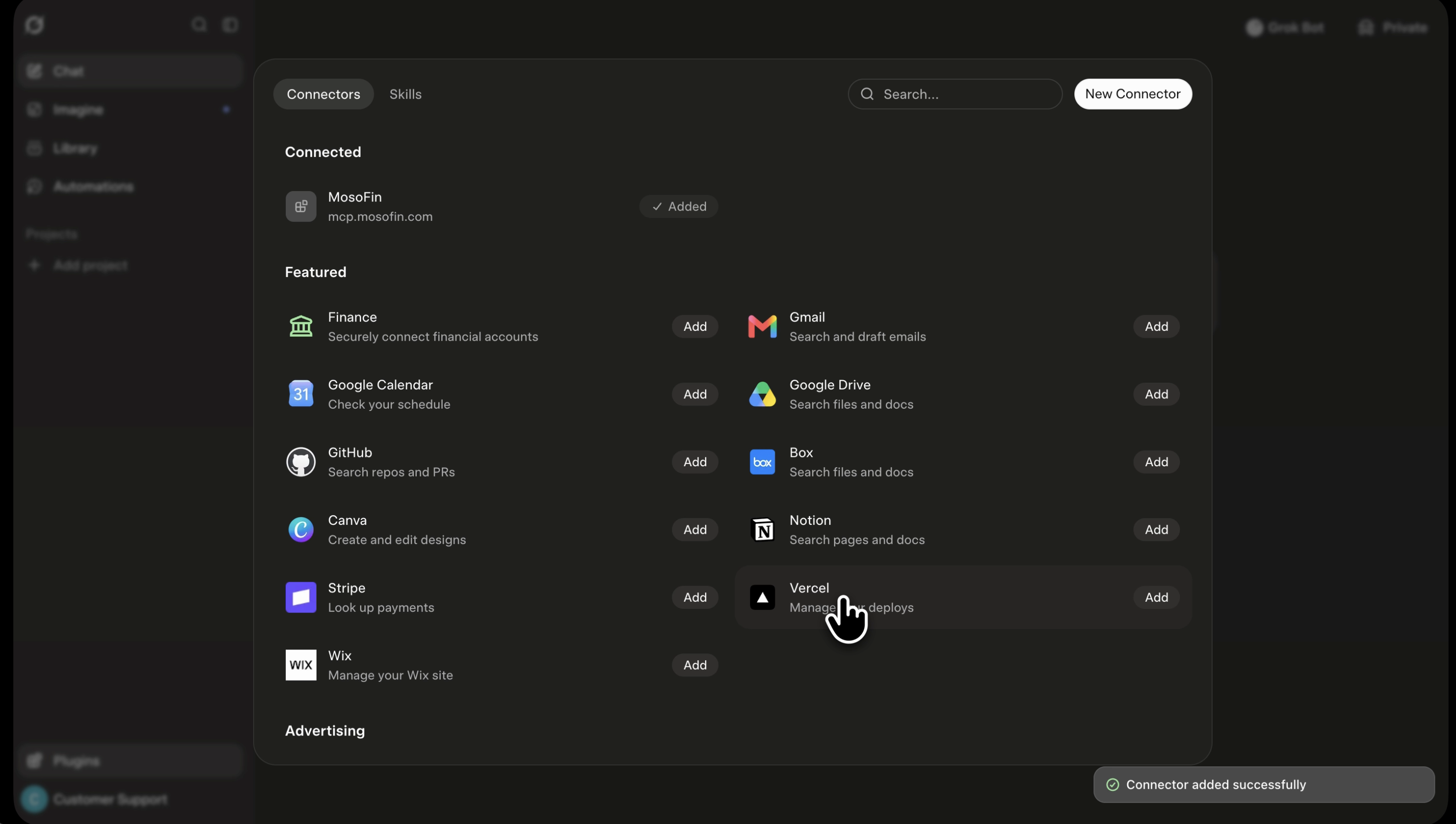Click the Grok logo in sidebar
Screen dimensions: 1456x824
coord(35,25)
